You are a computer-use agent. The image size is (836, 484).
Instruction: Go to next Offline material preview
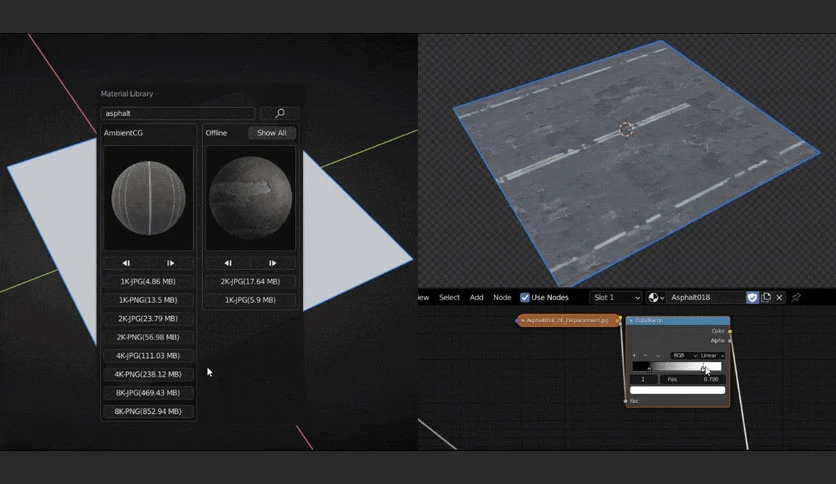click(272, 263)
